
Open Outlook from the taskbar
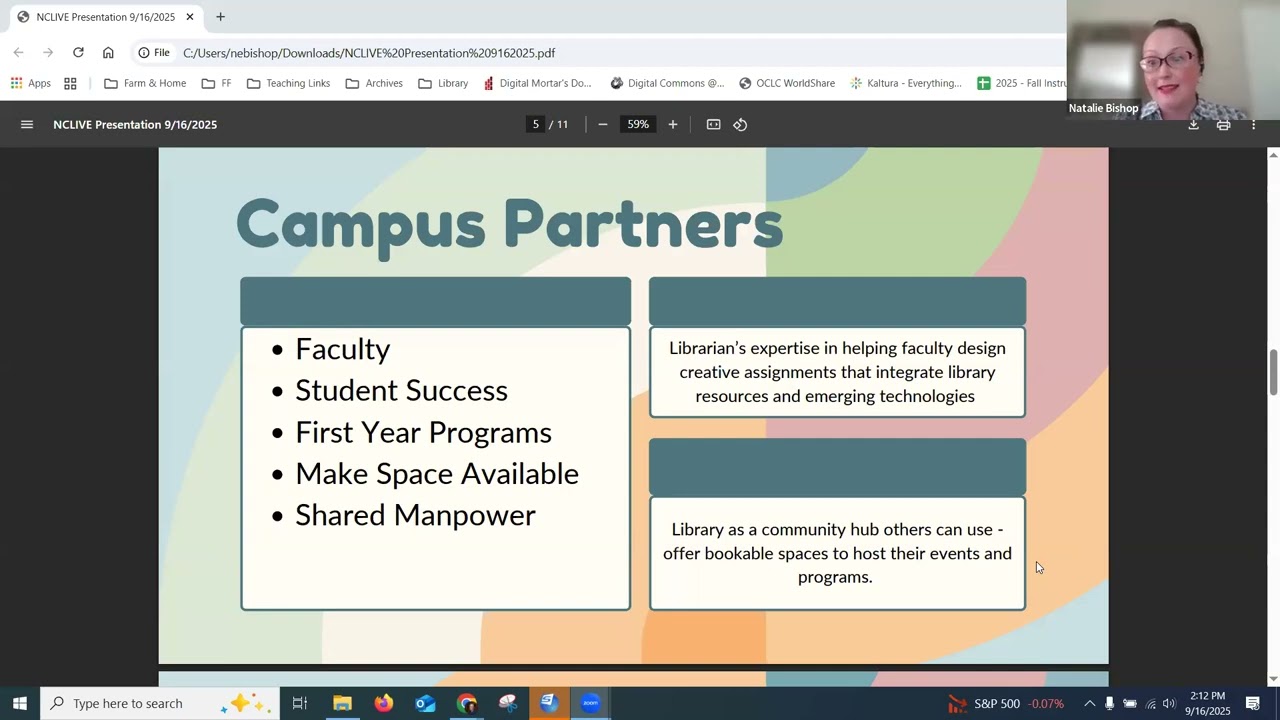[425, 703]
